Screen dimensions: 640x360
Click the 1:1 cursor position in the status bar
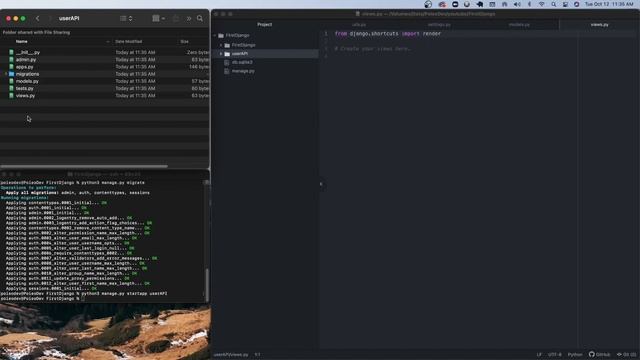258,355
